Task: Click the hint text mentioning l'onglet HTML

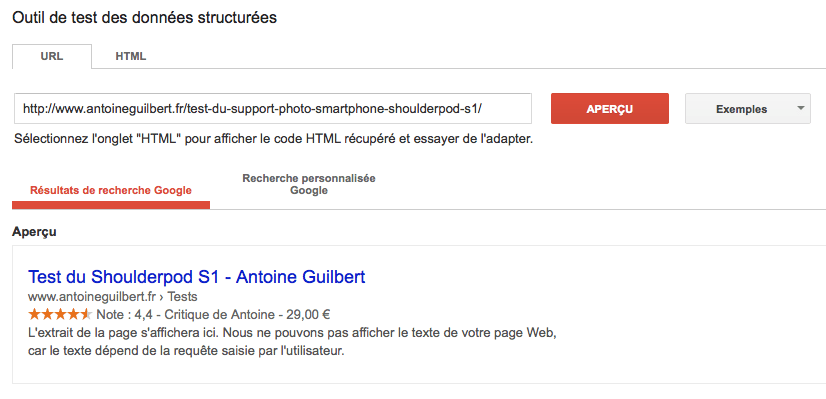Action: (273, 140)
